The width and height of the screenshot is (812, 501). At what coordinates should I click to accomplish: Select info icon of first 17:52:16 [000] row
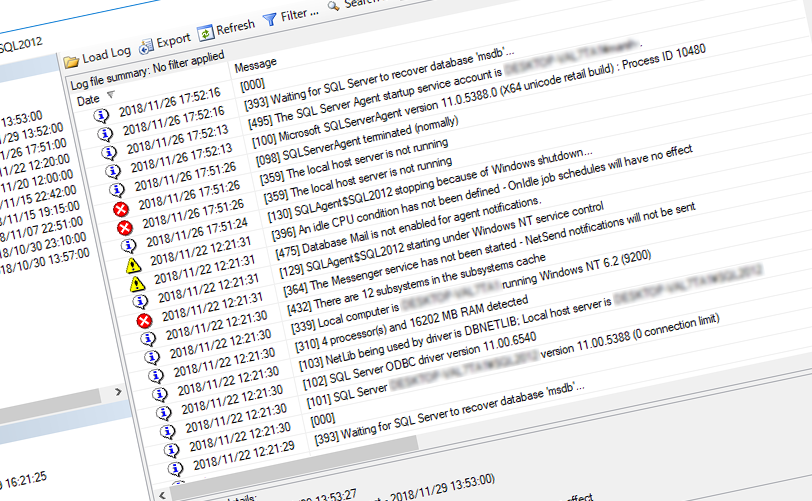point(101,116)
